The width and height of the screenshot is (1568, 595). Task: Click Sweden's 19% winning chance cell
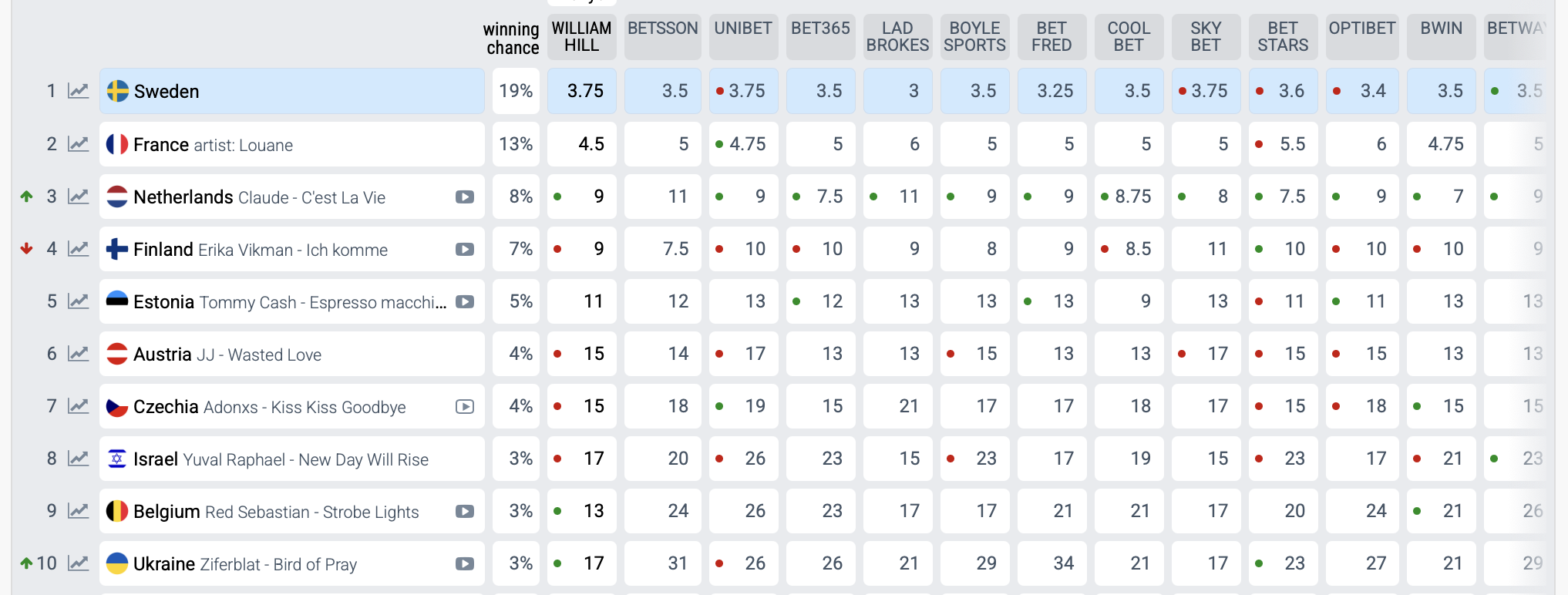(516, 91)
